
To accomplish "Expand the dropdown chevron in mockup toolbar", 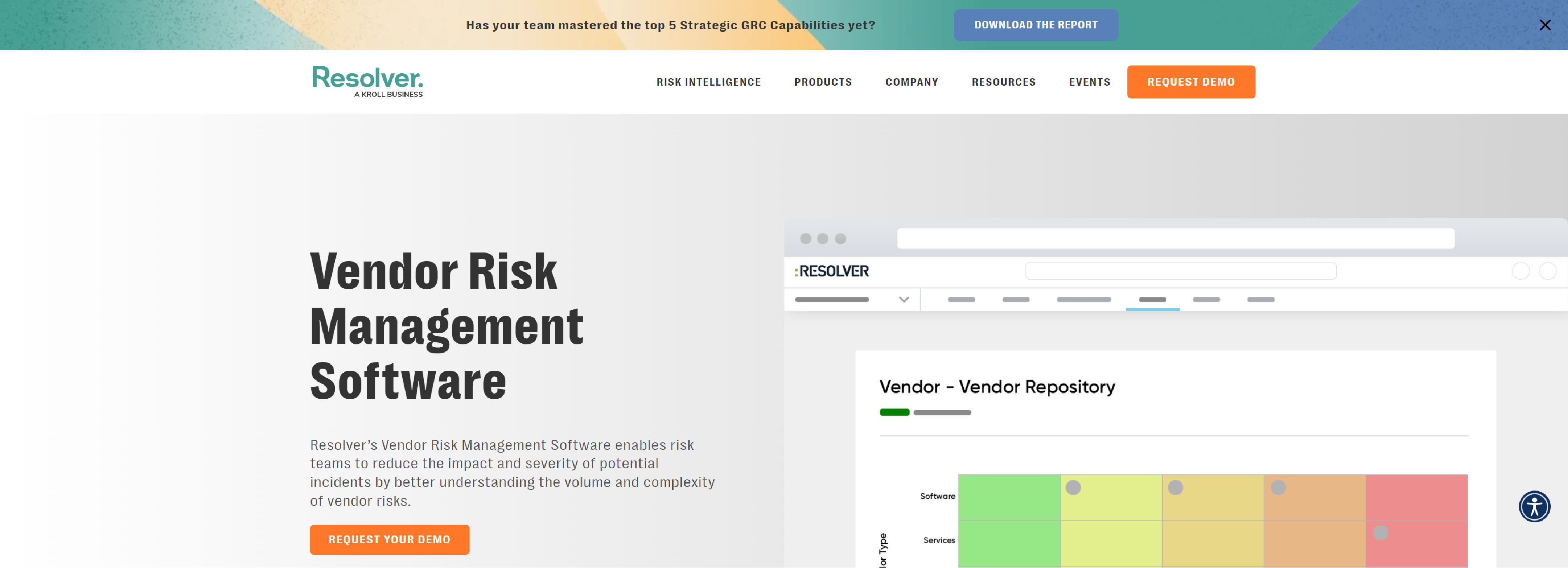I will (903, 299).
